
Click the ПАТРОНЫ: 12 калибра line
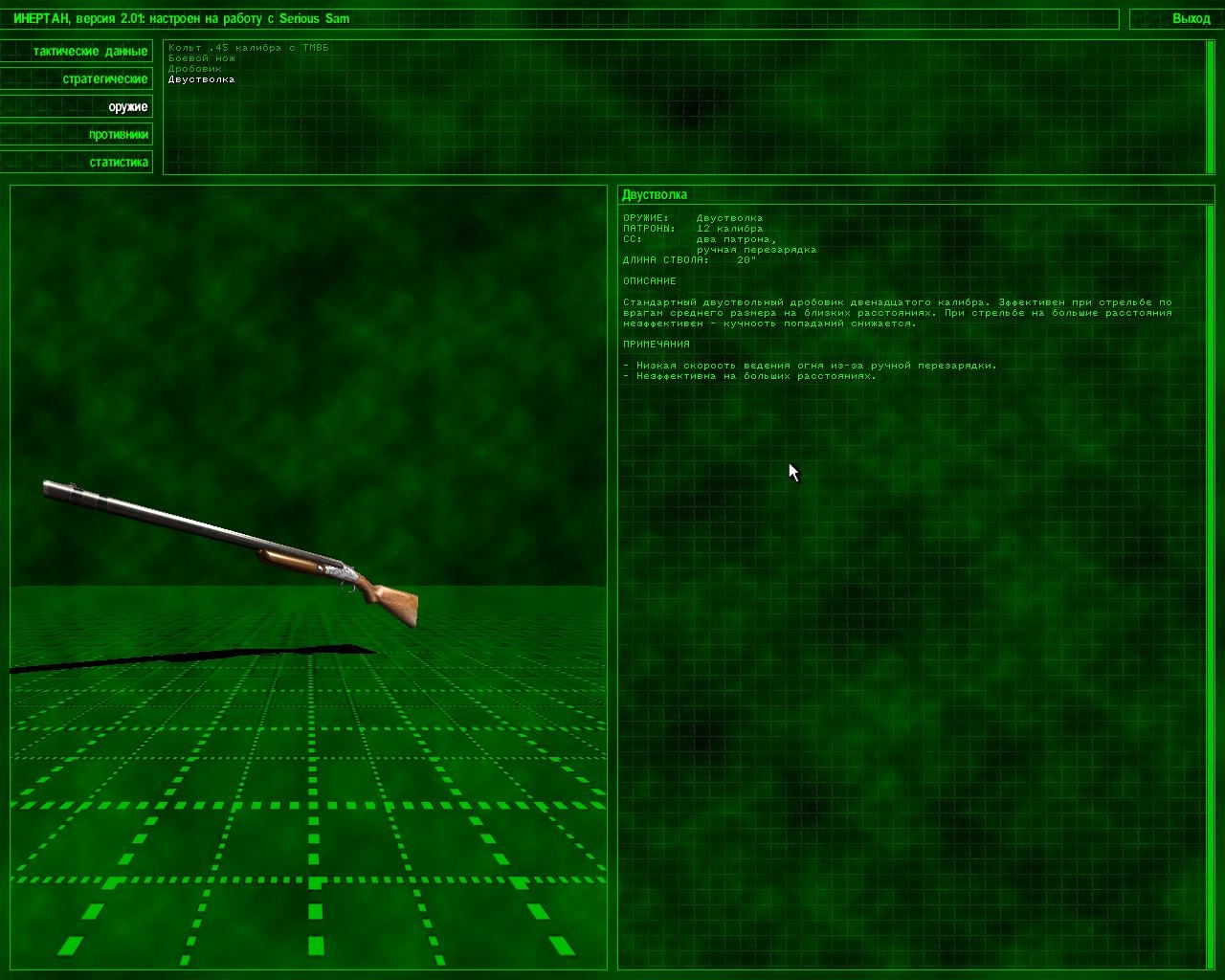(693, 229)
